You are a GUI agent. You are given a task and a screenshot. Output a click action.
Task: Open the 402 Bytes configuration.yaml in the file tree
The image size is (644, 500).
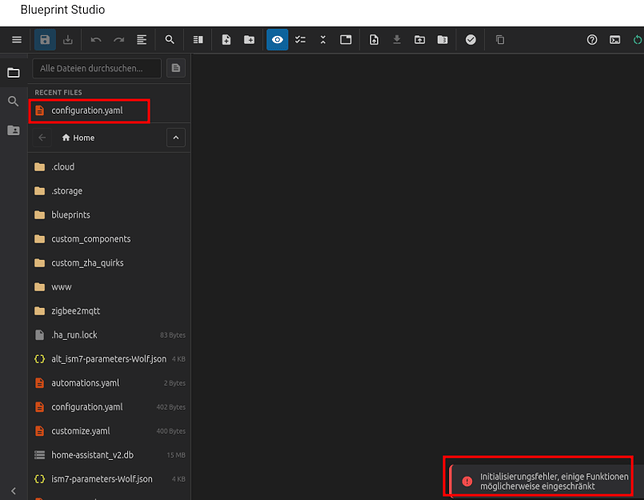(x=109, y=407)
